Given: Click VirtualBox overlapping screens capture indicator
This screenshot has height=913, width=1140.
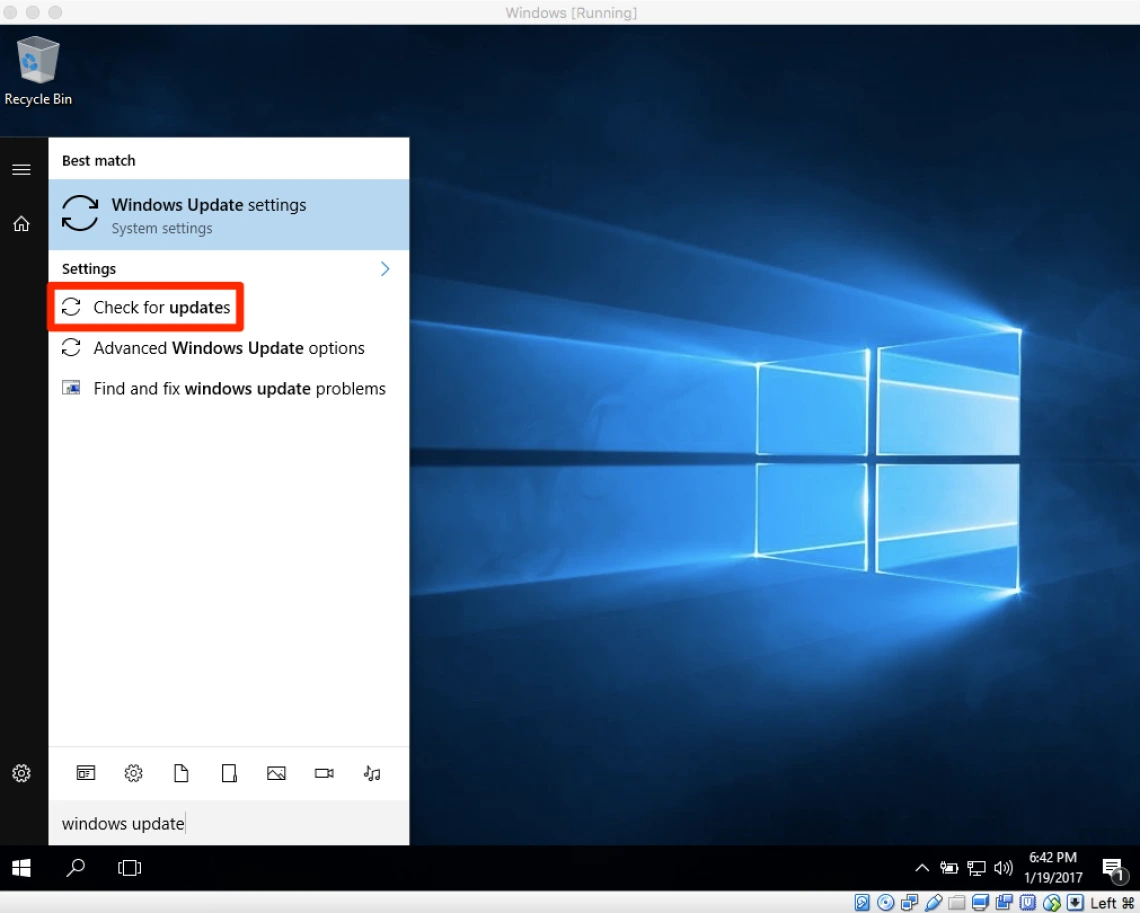Looking at the screenshot, I should (1004, 903).
